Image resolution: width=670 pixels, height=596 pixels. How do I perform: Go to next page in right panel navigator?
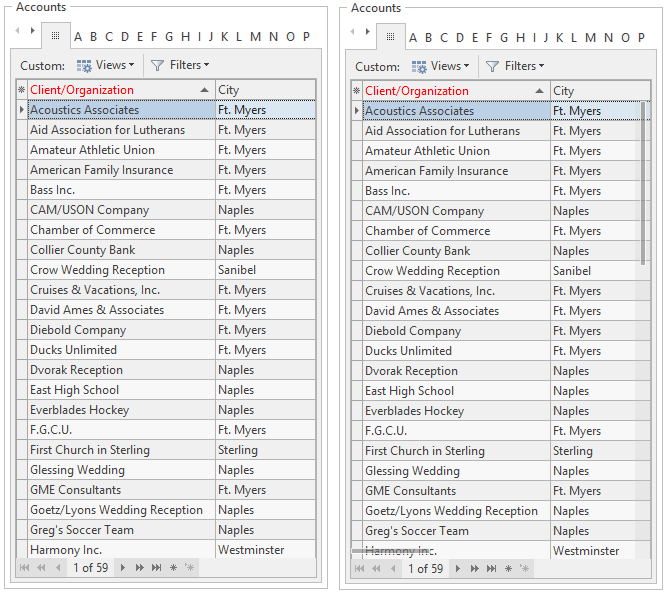474,569
